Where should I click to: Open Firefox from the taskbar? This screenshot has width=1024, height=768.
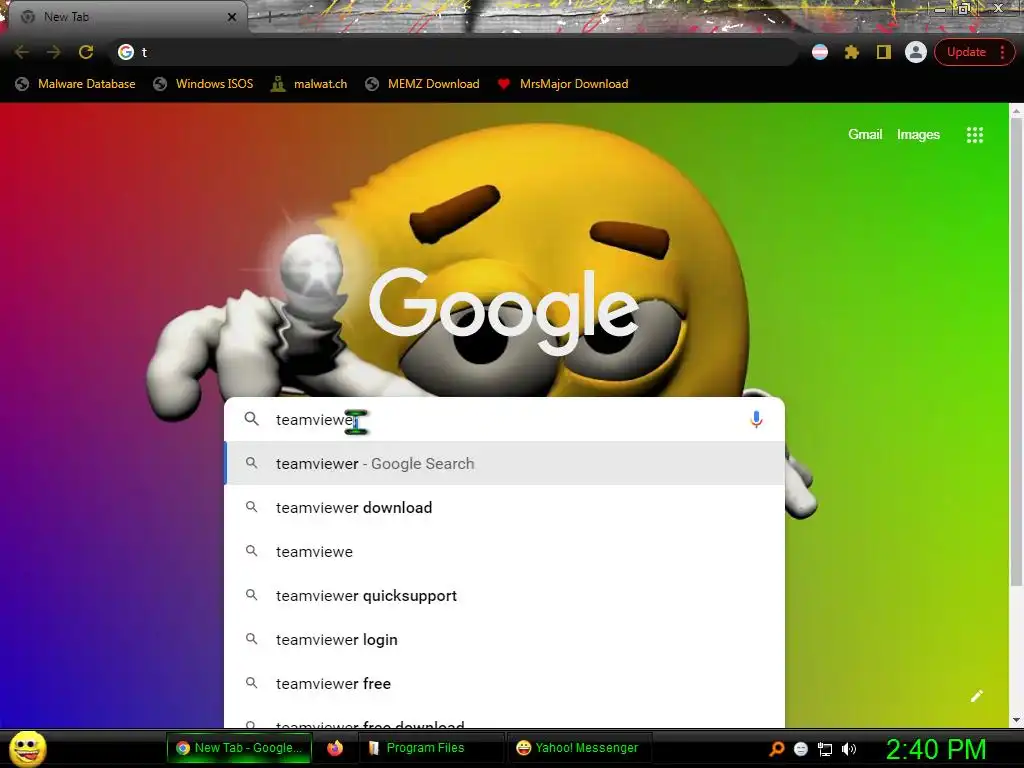click(335, 748)
